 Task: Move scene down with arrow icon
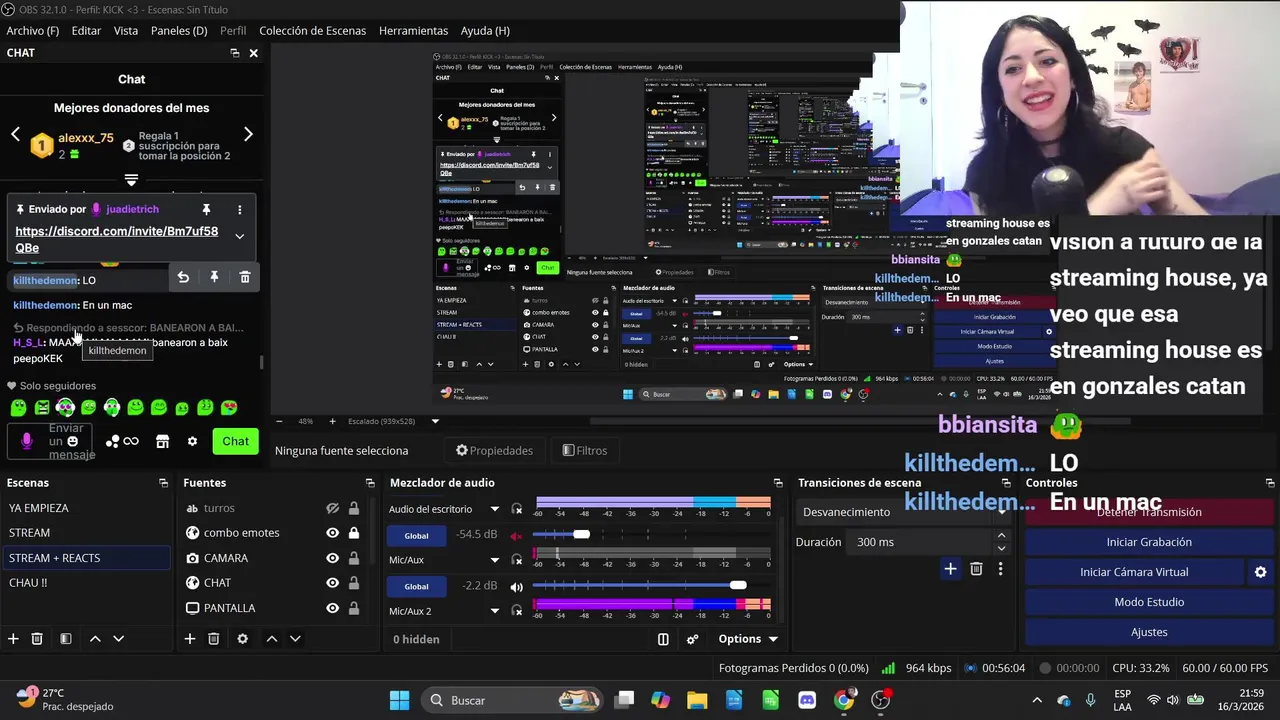(118, 639)
